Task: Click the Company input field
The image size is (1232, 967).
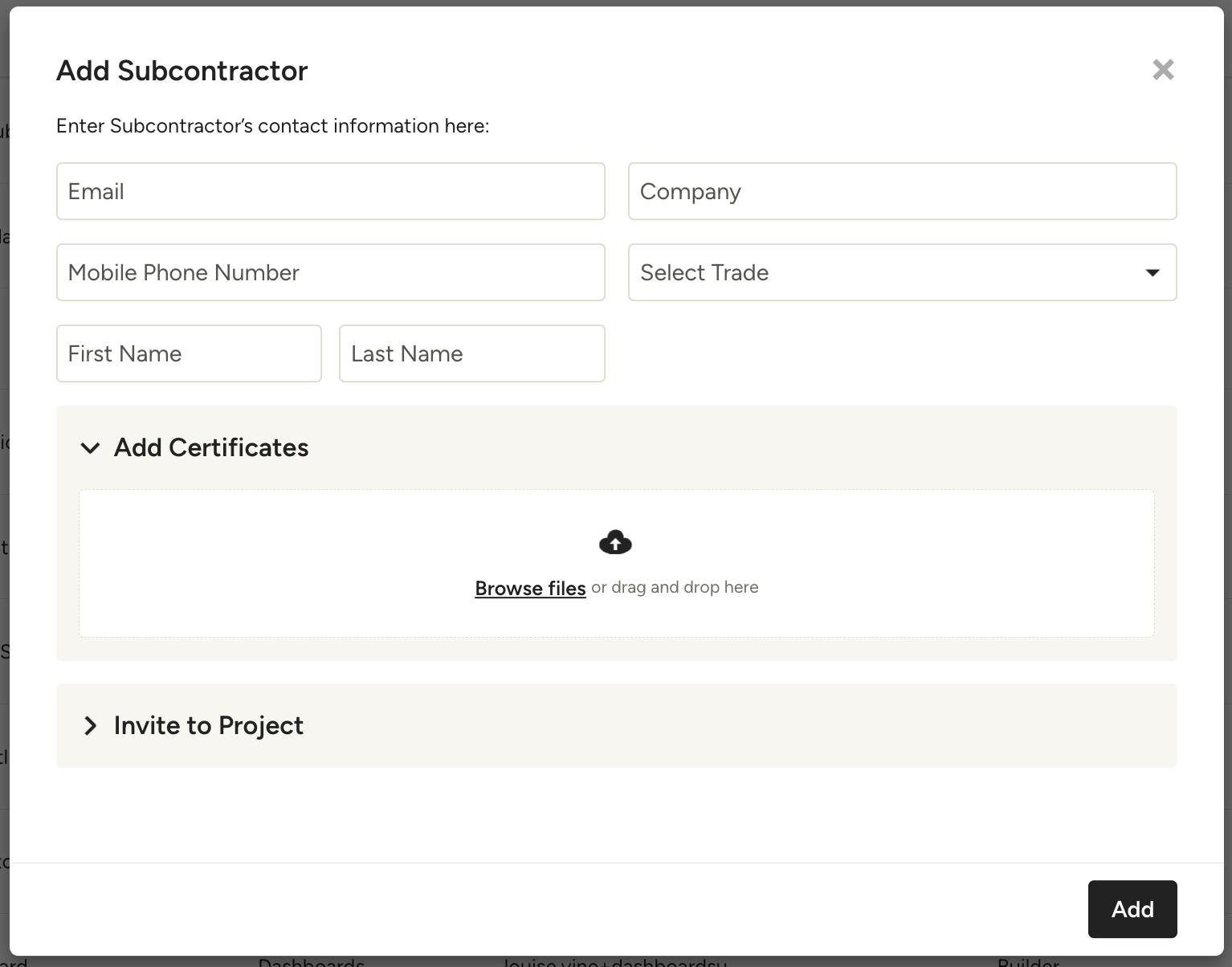Action: (x=902, y=191)
